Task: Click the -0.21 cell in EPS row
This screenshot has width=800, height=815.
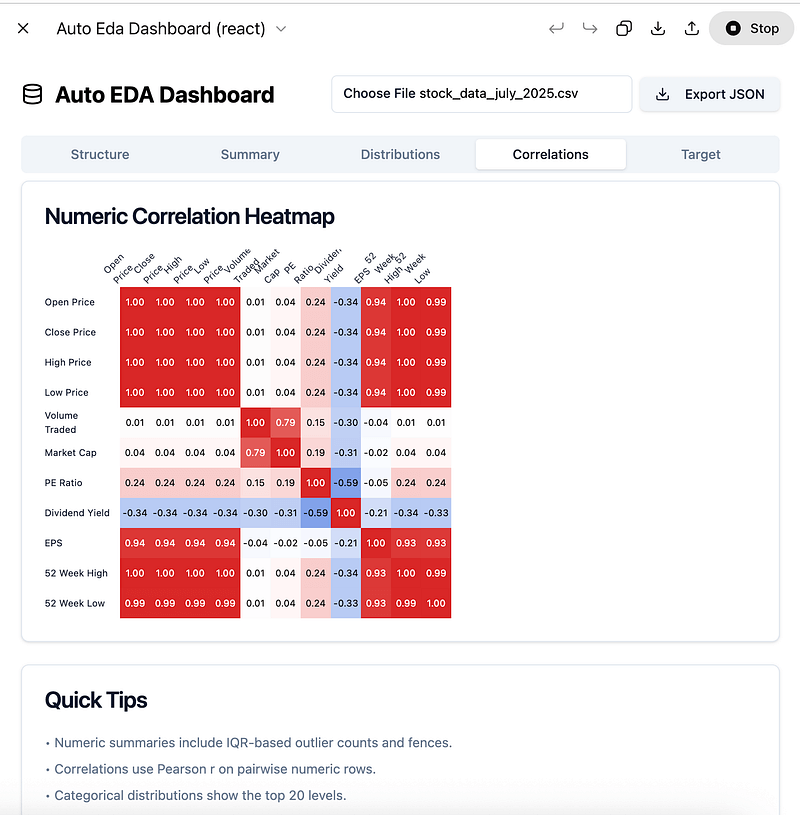Action: [x=346, y=543]
